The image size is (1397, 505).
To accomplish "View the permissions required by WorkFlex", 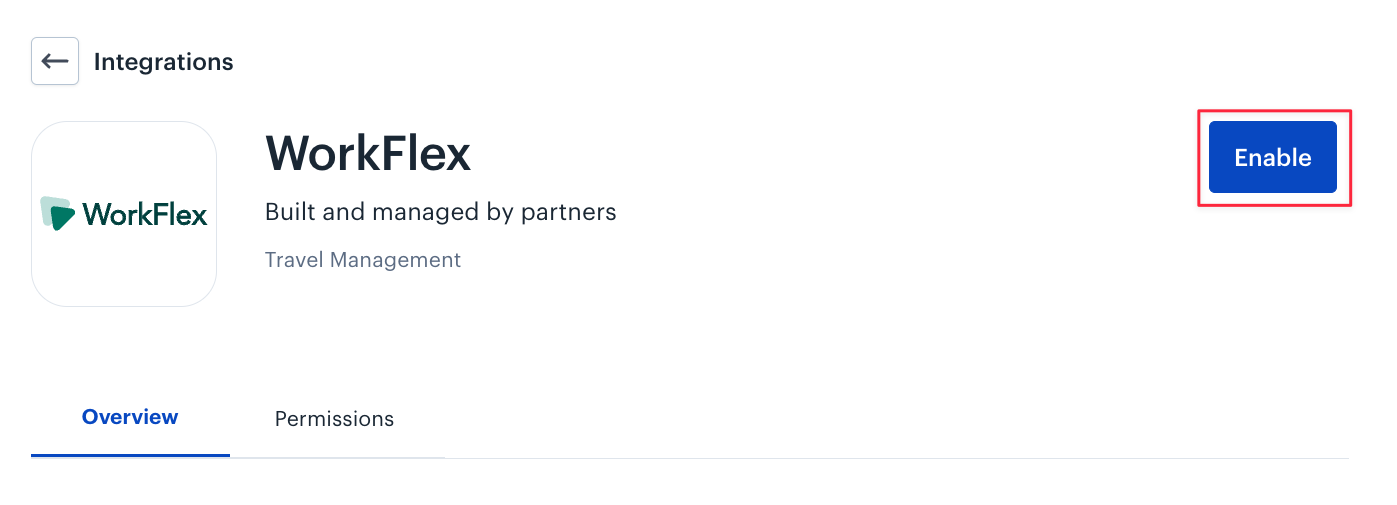I will point(334,419).
